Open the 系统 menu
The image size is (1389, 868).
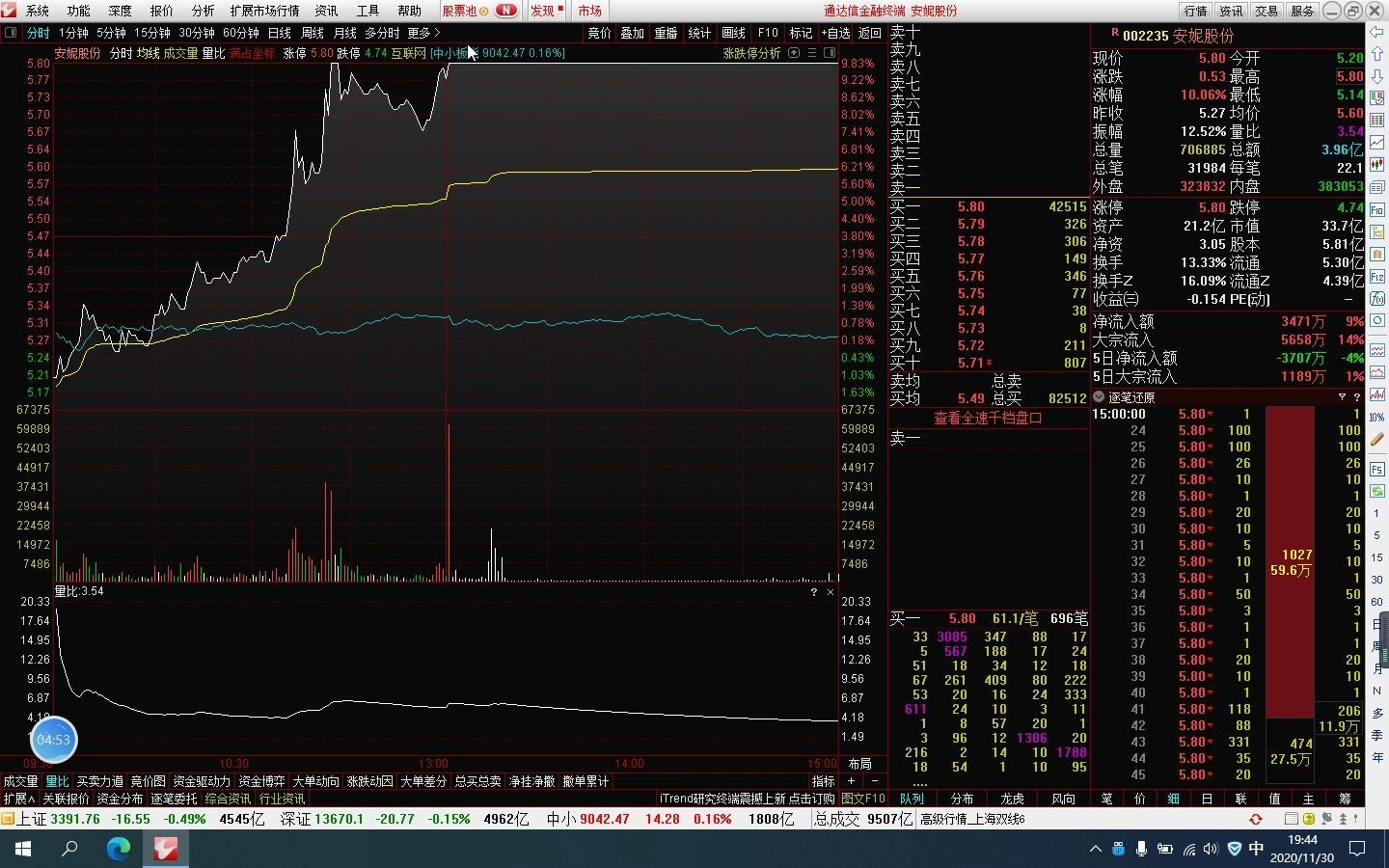point(38,11)
